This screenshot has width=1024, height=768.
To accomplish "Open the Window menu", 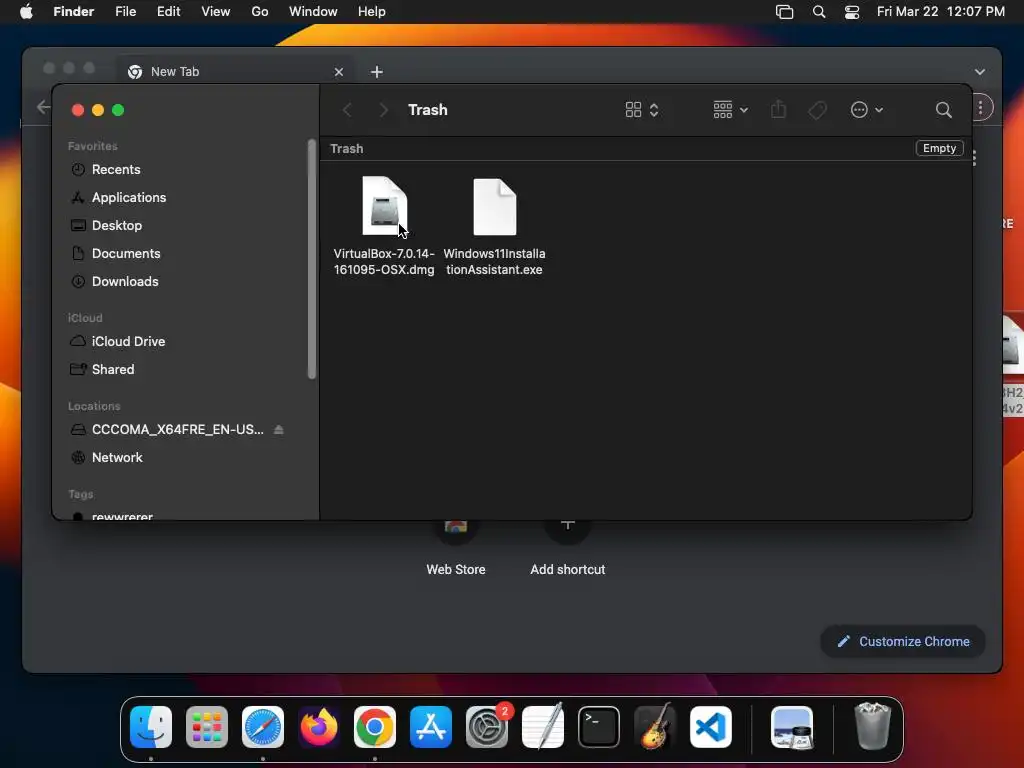I will pyautogui.click(x=313, y=12).
